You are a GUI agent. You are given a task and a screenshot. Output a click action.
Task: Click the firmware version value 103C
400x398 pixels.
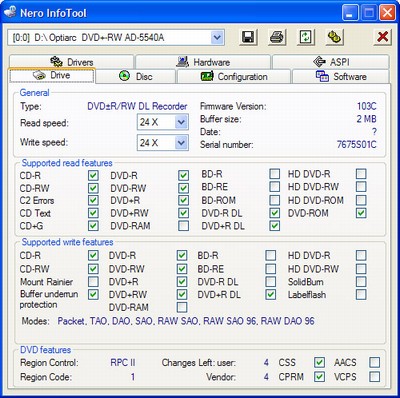(x=367, y=106)
